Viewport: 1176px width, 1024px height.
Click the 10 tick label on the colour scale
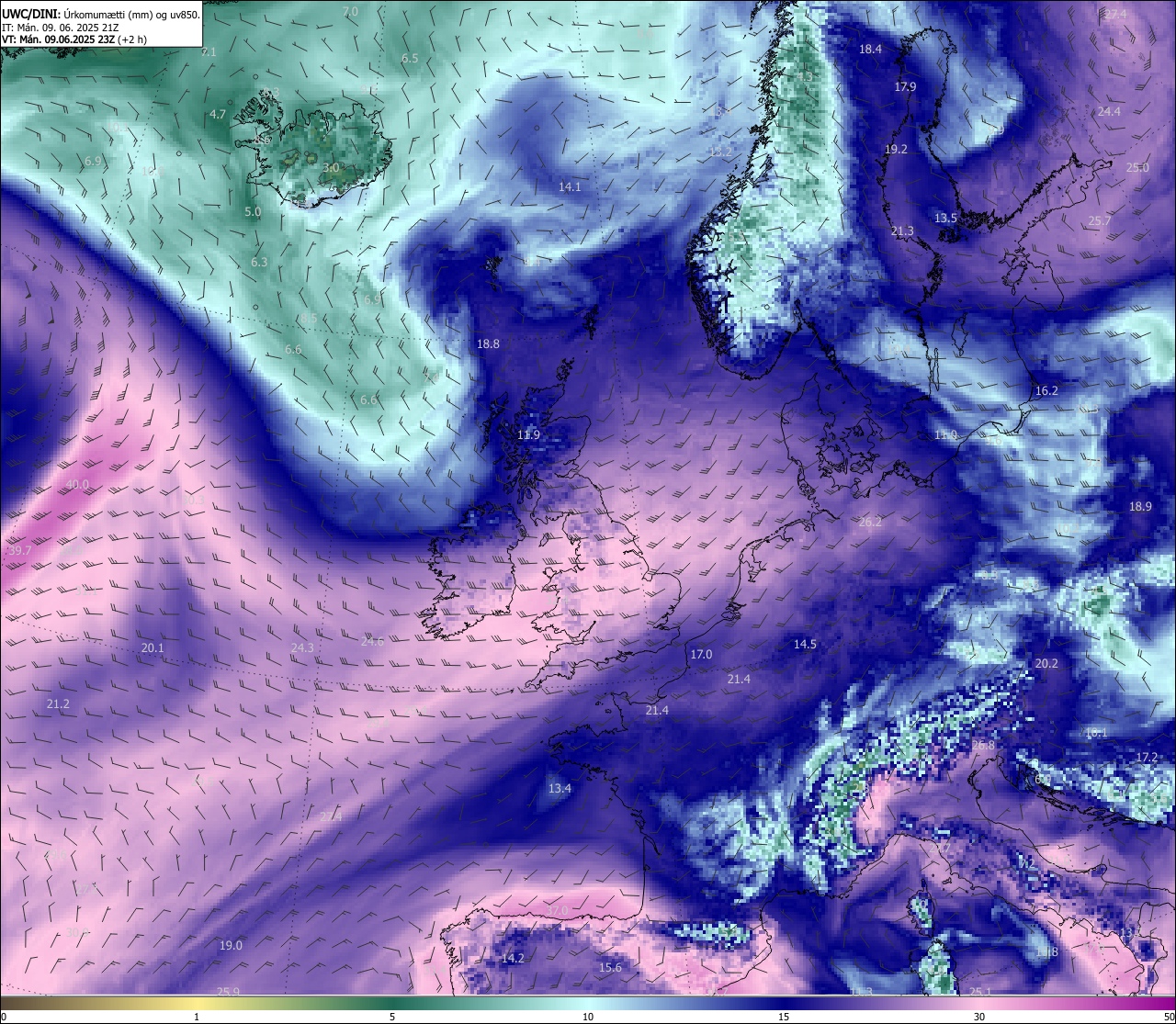click(x=588, y=1017)
